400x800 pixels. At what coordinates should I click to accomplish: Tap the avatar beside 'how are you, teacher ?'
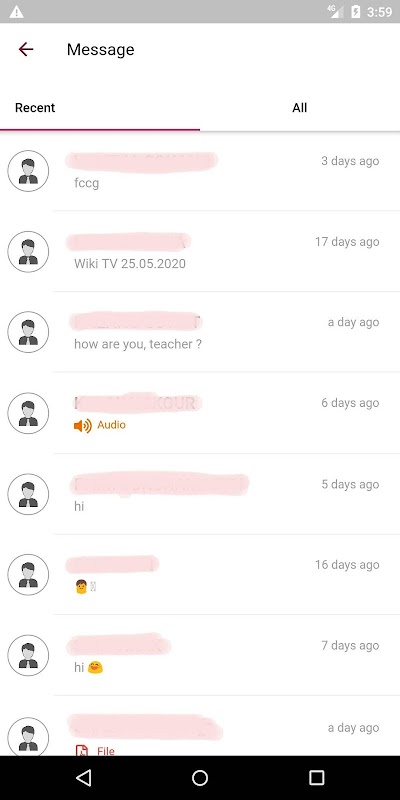[x=28, y=332]
